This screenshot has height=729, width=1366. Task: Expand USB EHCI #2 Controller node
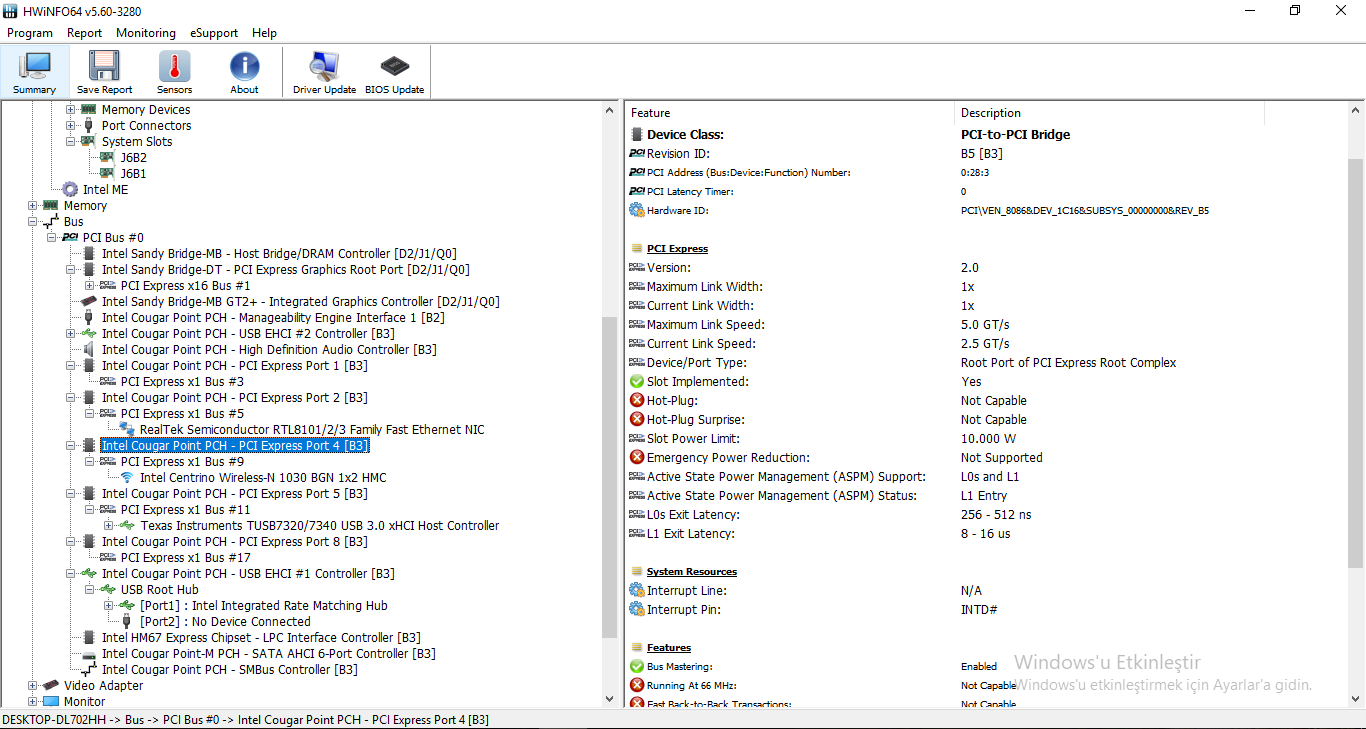[71, 333]
